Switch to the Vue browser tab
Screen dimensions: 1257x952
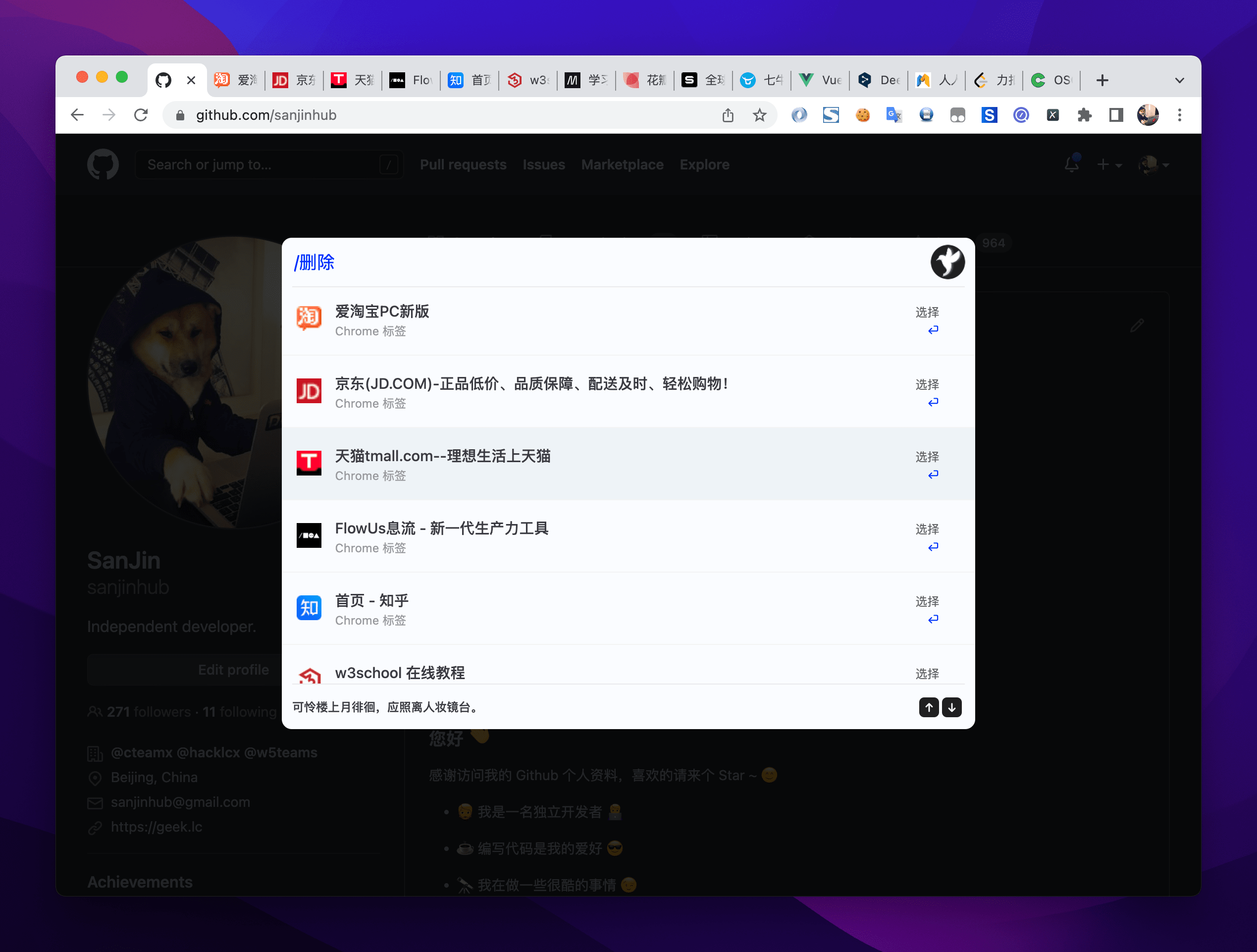pos(820,80)
